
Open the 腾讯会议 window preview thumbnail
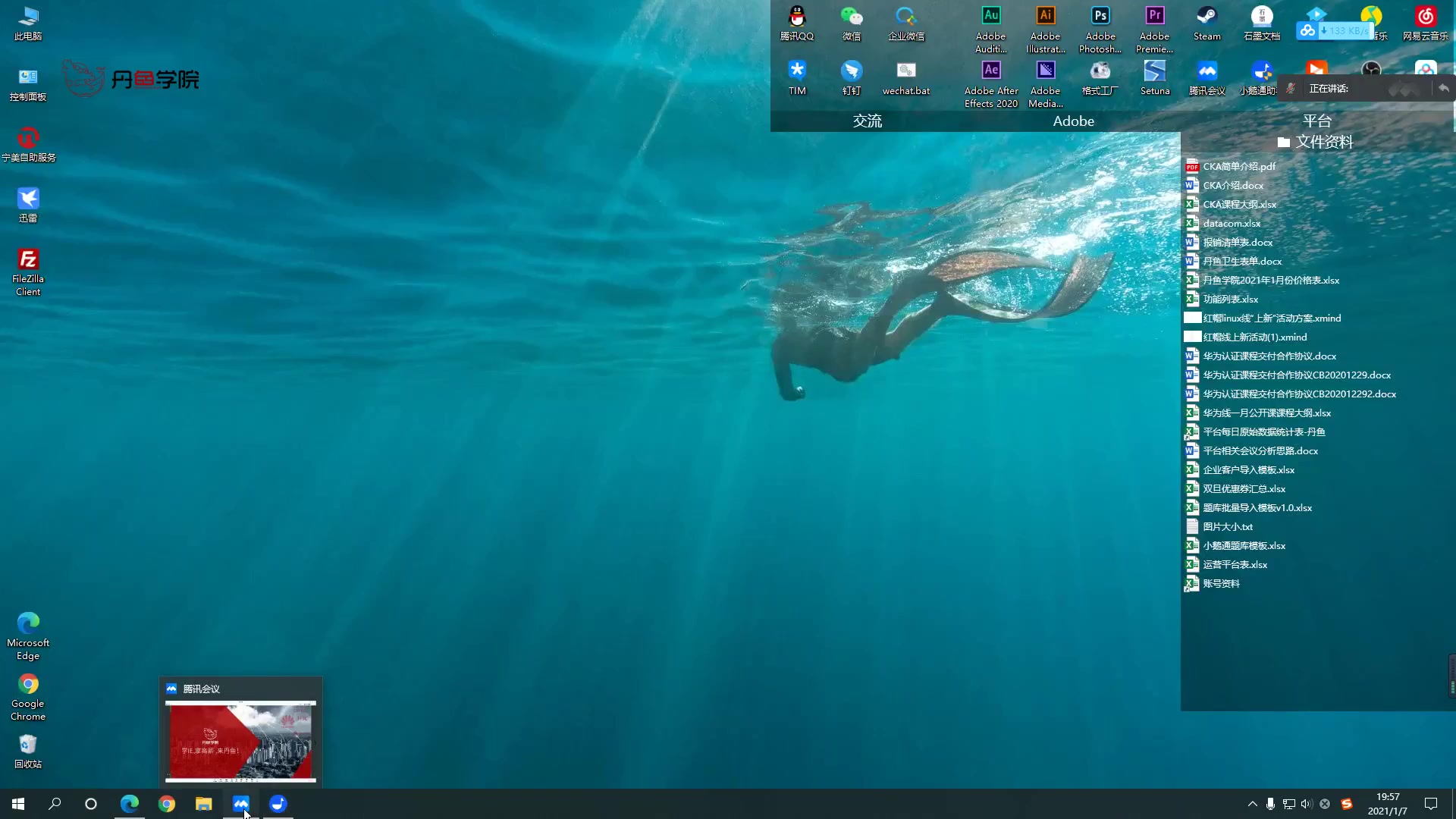click(240, 742)
